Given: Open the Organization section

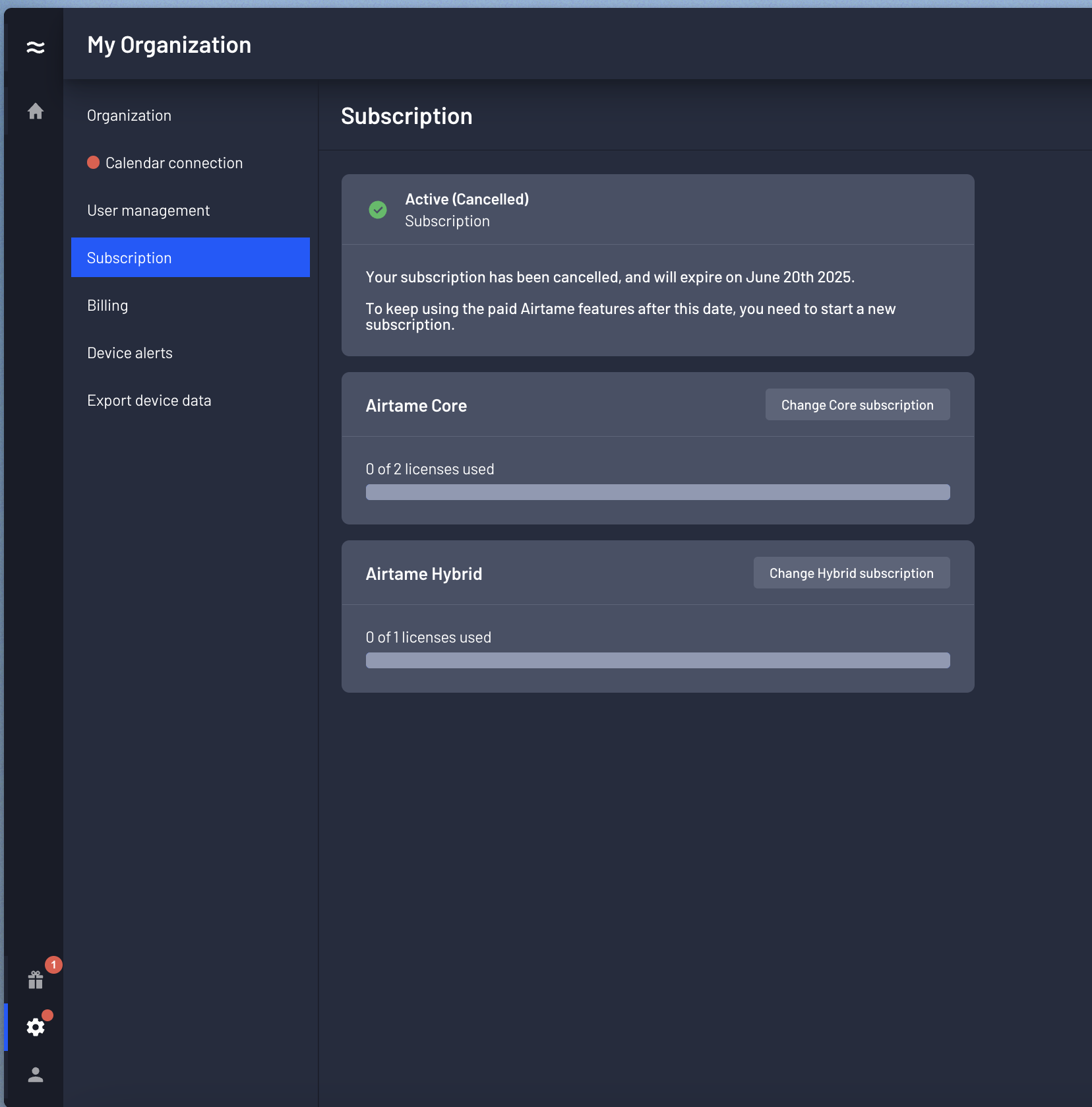Looking at the screenshot, I should (129, 115).
